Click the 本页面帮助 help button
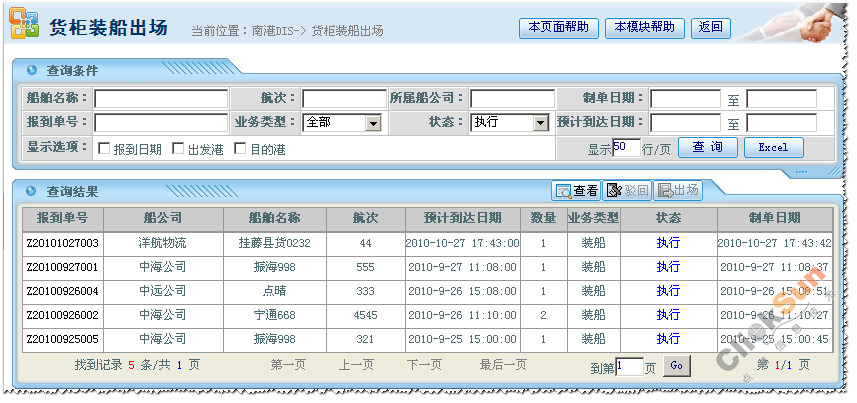Screen dimensions: 857x403 tap(559, 28)
